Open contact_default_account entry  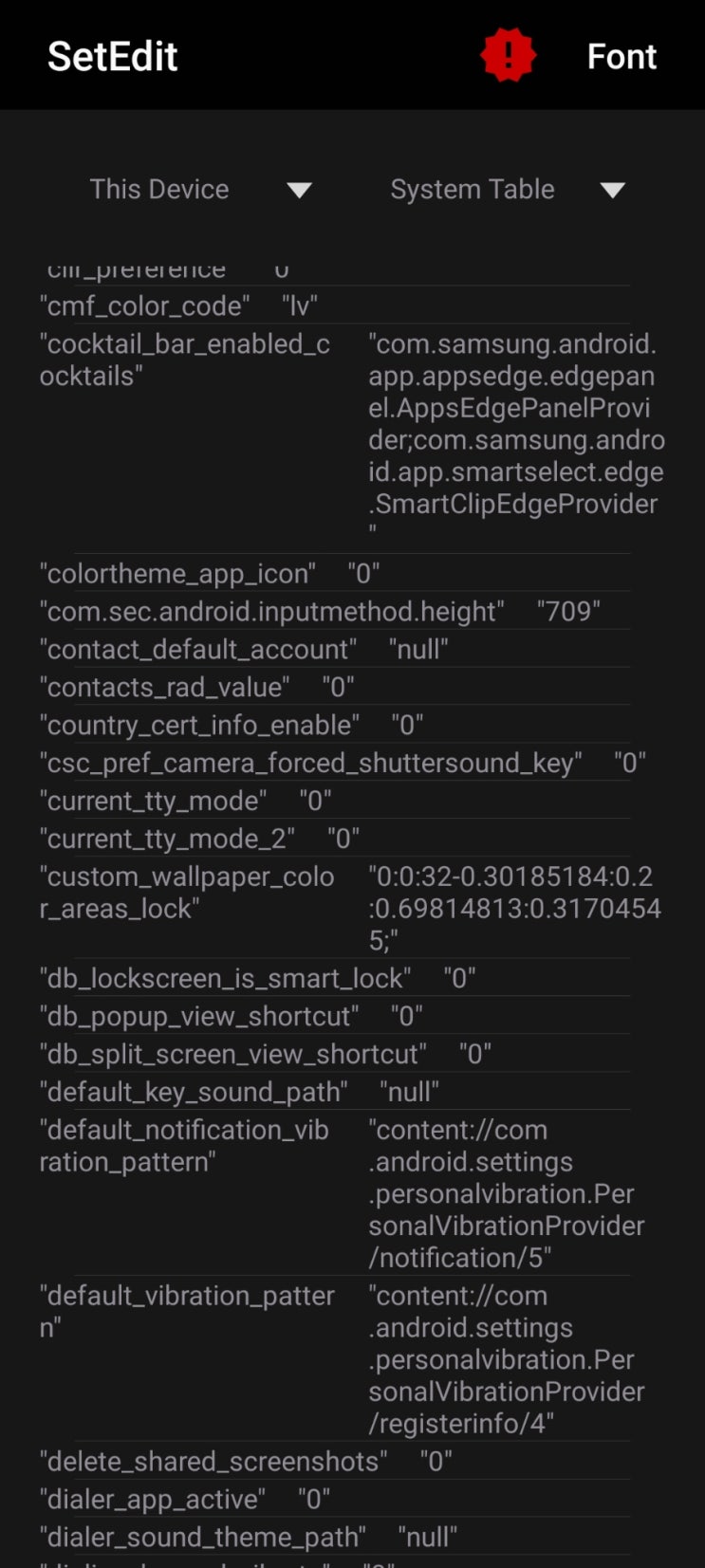click(243, 650)
